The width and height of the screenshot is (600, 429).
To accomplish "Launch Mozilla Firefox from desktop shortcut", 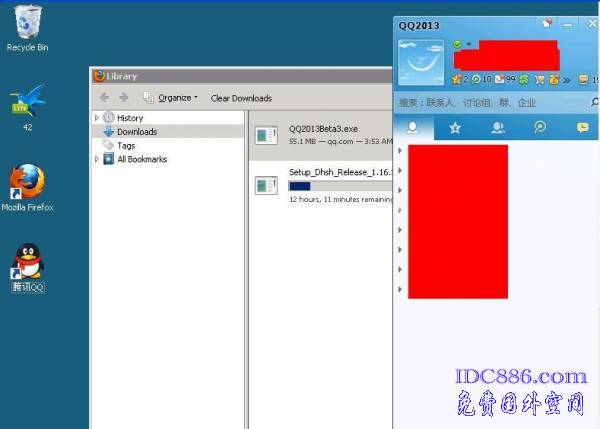I will pos(27,183).
